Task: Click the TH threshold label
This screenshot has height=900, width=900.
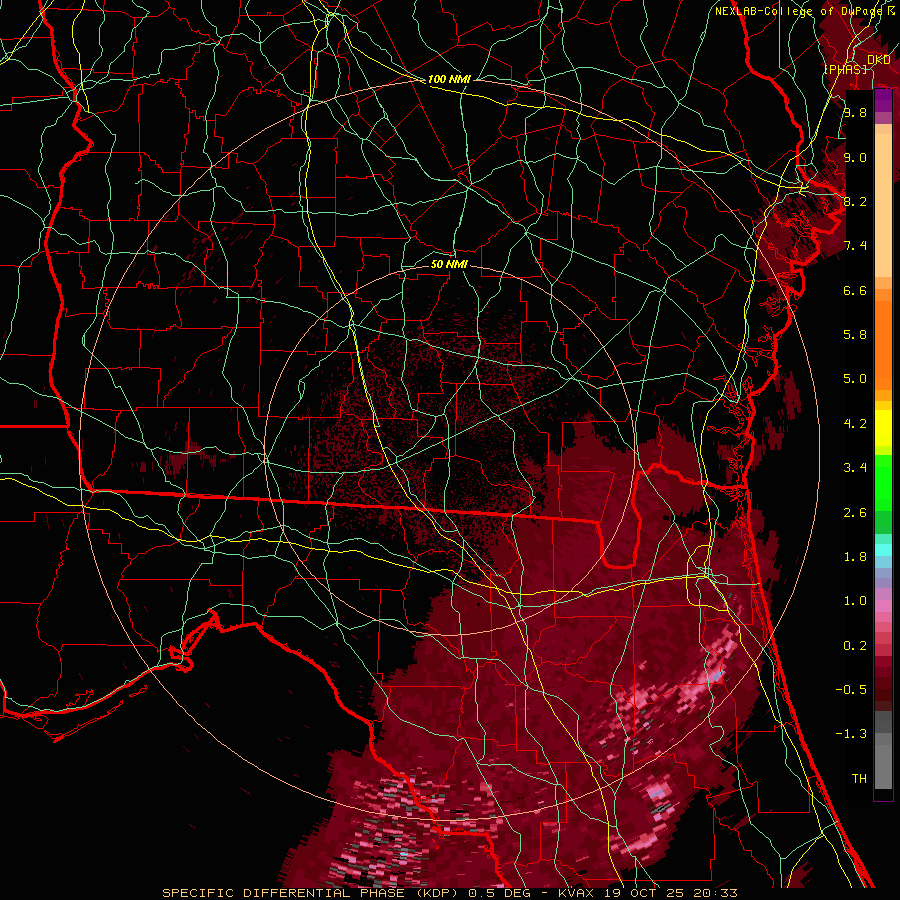Action: click(x=859, y=779)
